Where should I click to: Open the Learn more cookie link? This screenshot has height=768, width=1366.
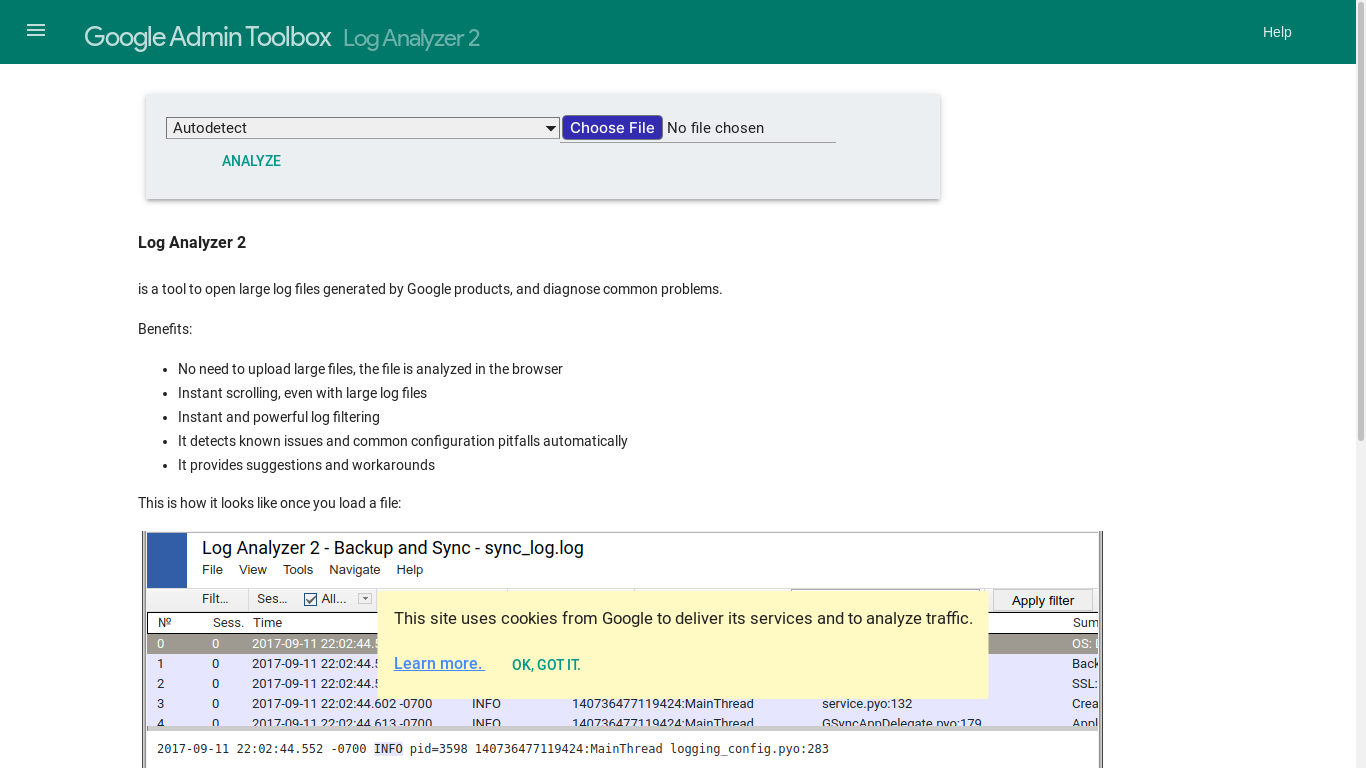pyautogui.click(x=439, y=664)
